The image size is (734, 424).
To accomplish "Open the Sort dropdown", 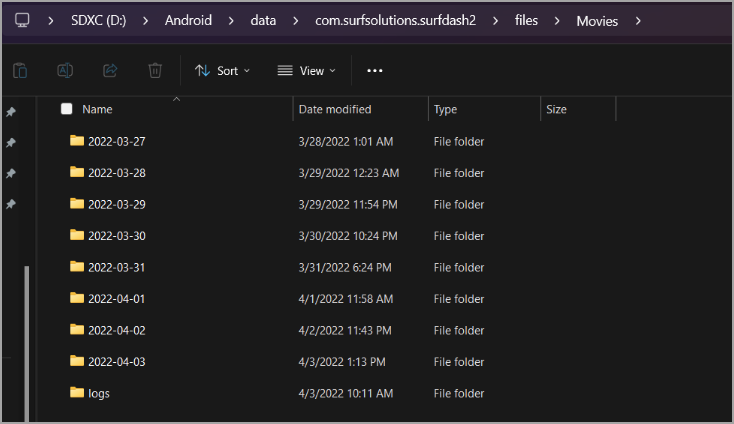I will tap(222, 71).
